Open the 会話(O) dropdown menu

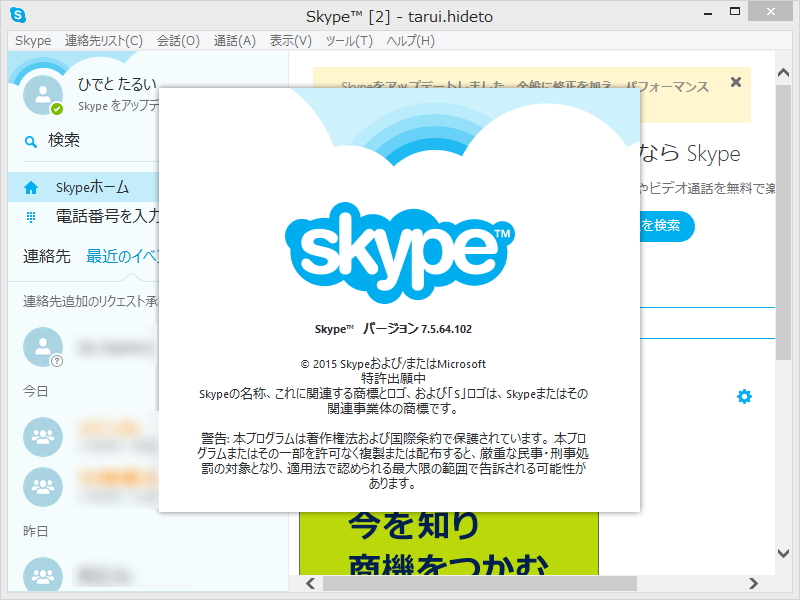177,41
